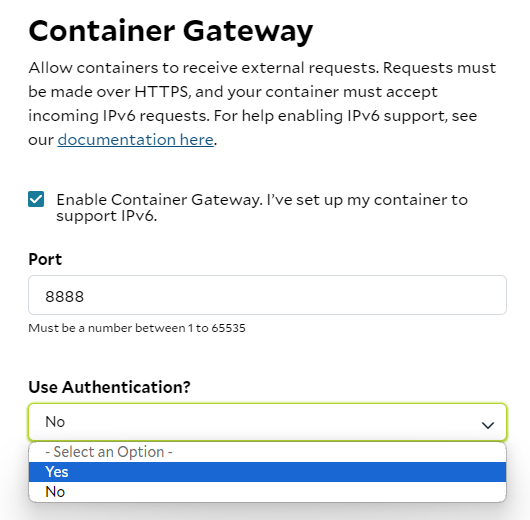The height and width of the screenshot is (520, 530).
Task: Uncheck the Enable Container Gateway checkbox
Action: click(36, 199)
